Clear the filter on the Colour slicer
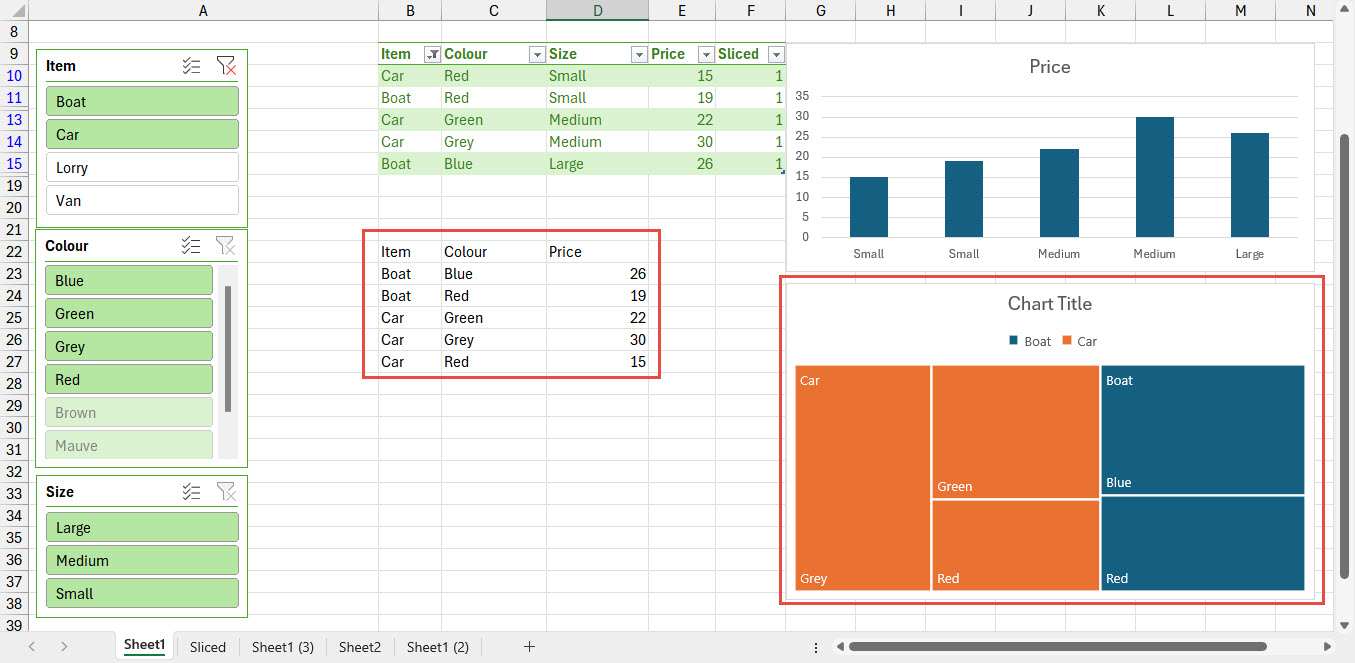The height and width of the screenshot is (663, 1355). coord(227,245)
